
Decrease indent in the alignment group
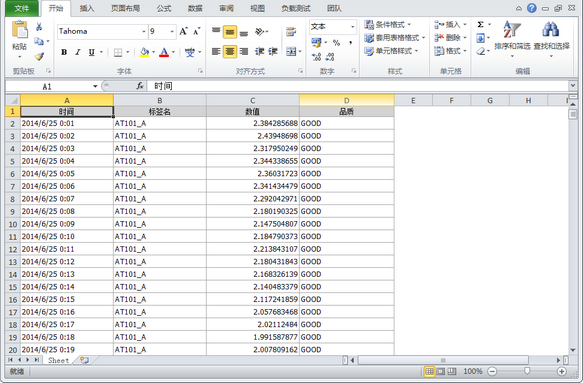[259, 52]
